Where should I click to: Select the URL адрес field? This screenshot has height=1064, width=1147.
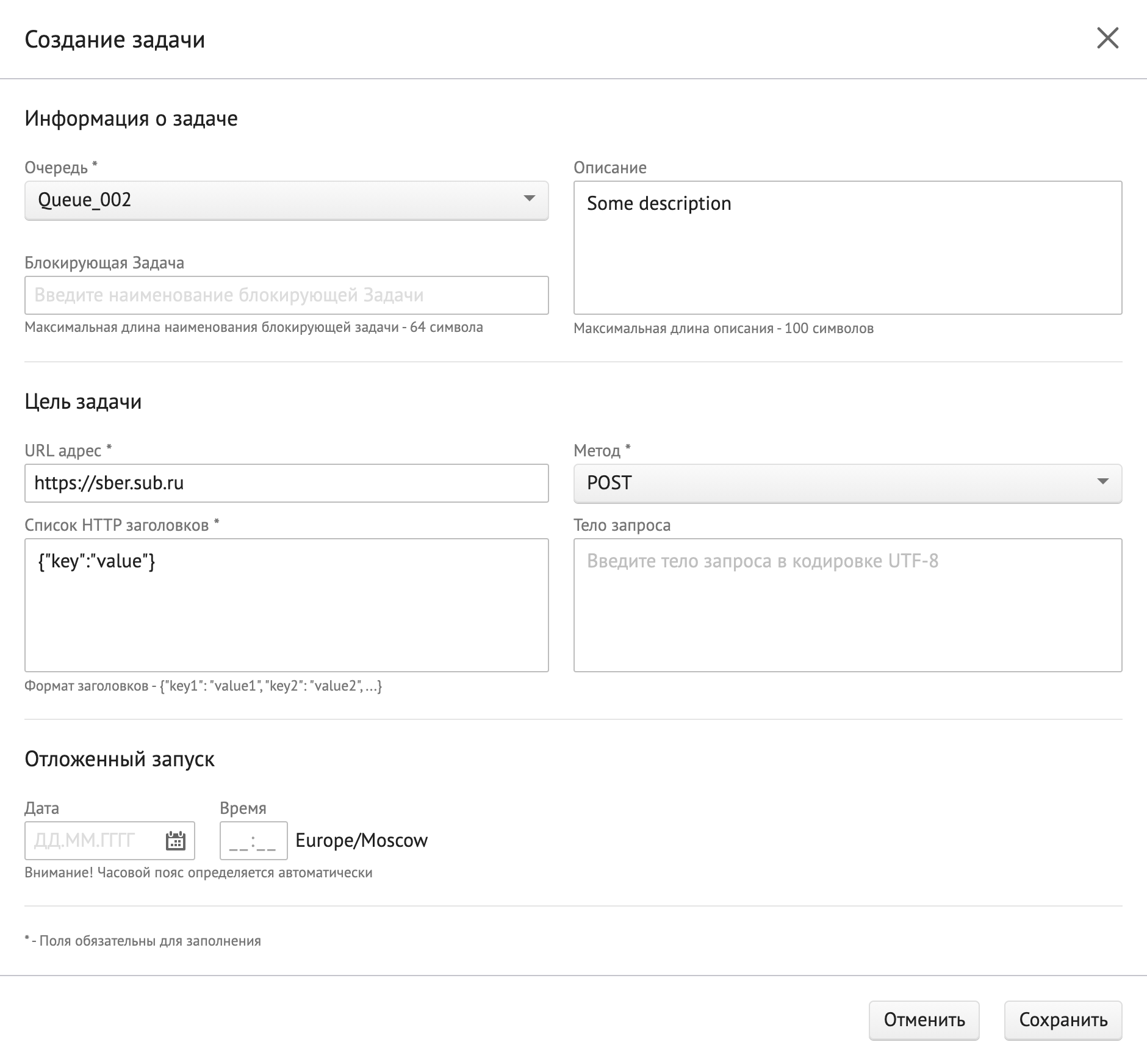click(286, 483)
